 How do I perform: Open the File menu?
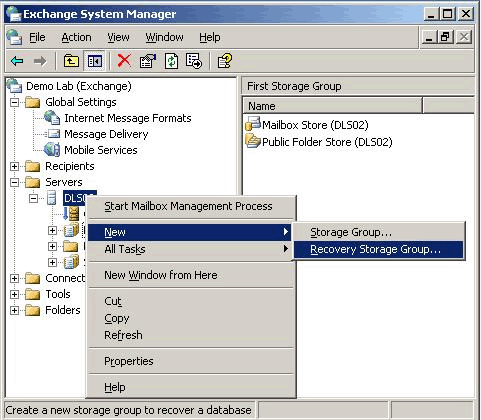37,37
